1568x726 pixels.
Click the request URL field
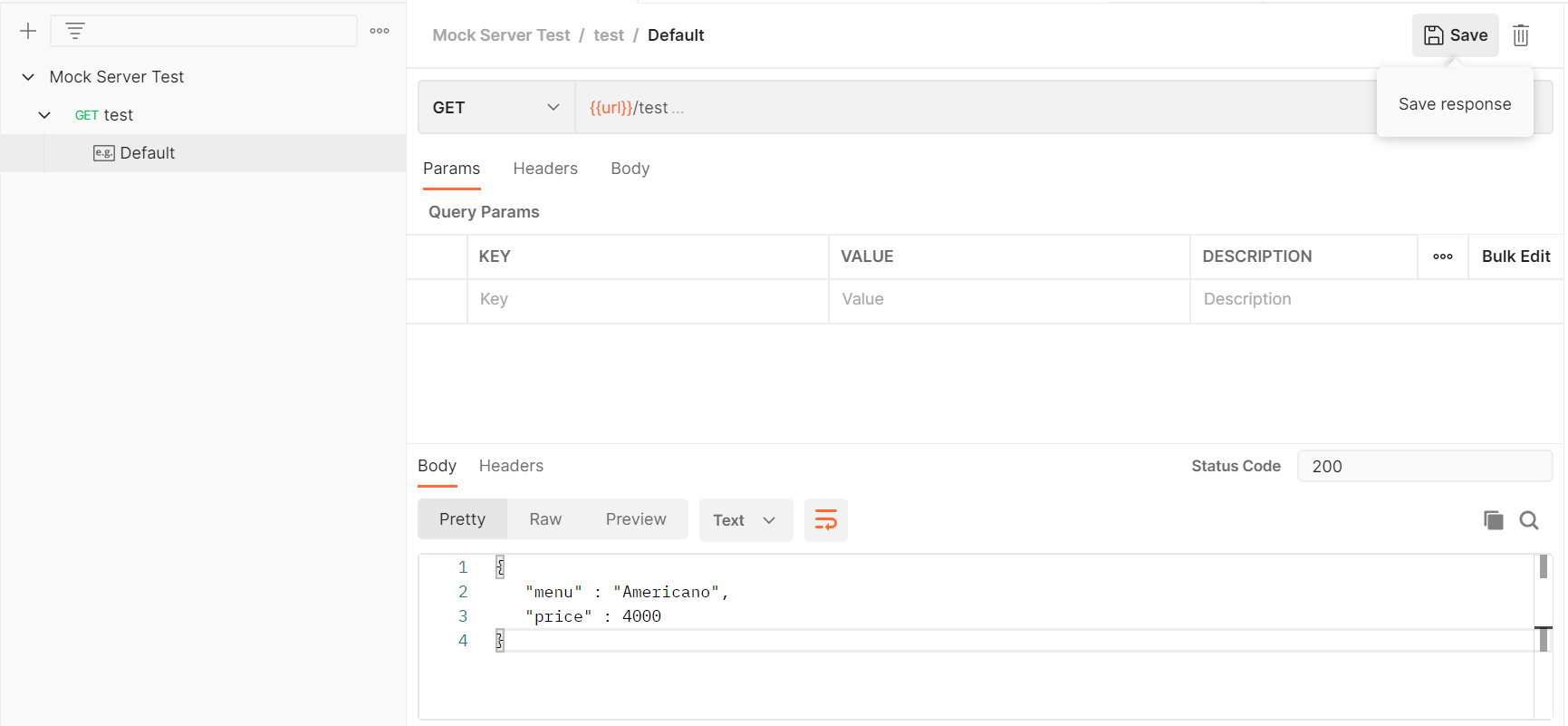(x=976, y=108)
